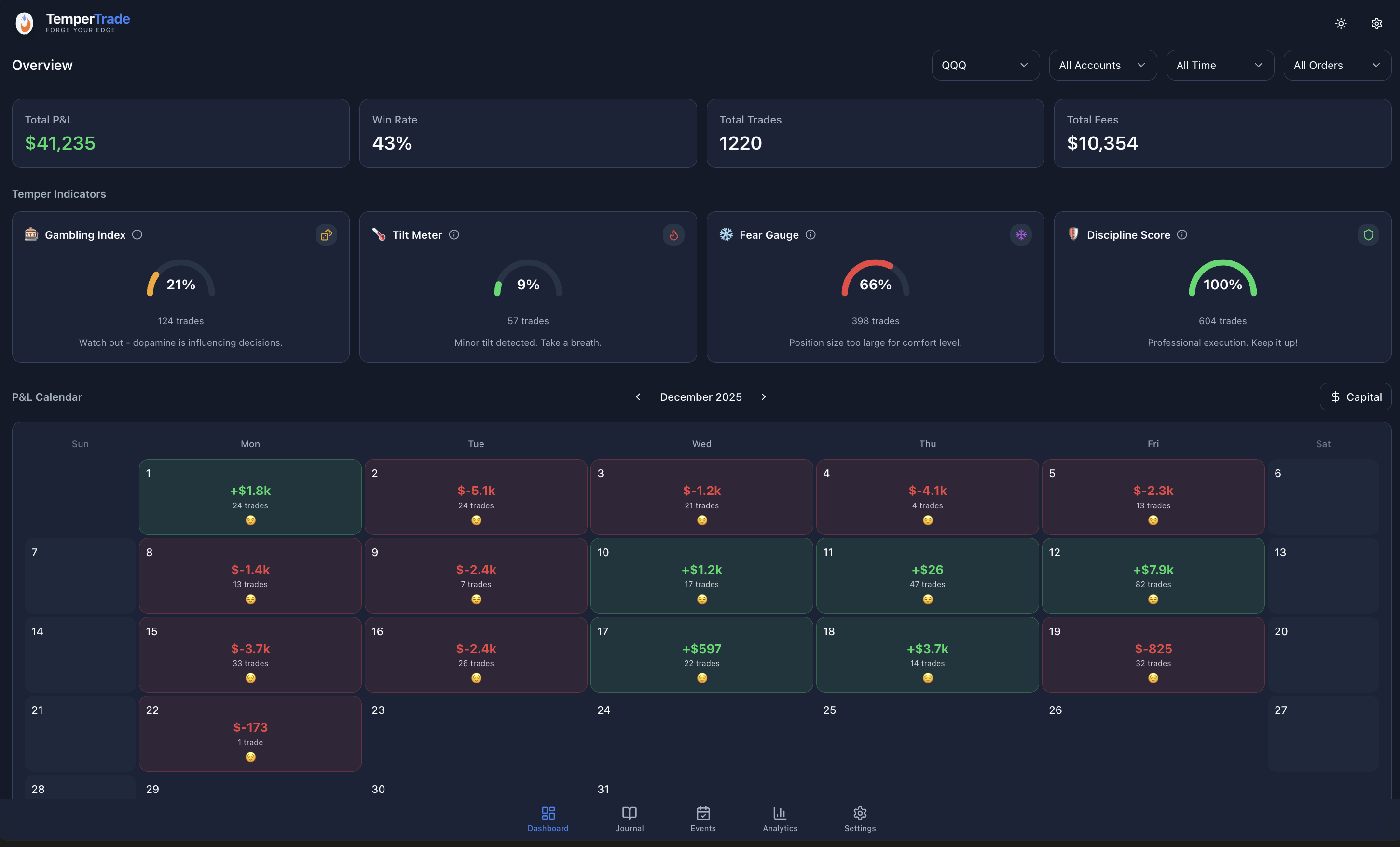Screen dimensions: 1400x847
Task: Switch to the Settings tab
Action: pos(859,819)
